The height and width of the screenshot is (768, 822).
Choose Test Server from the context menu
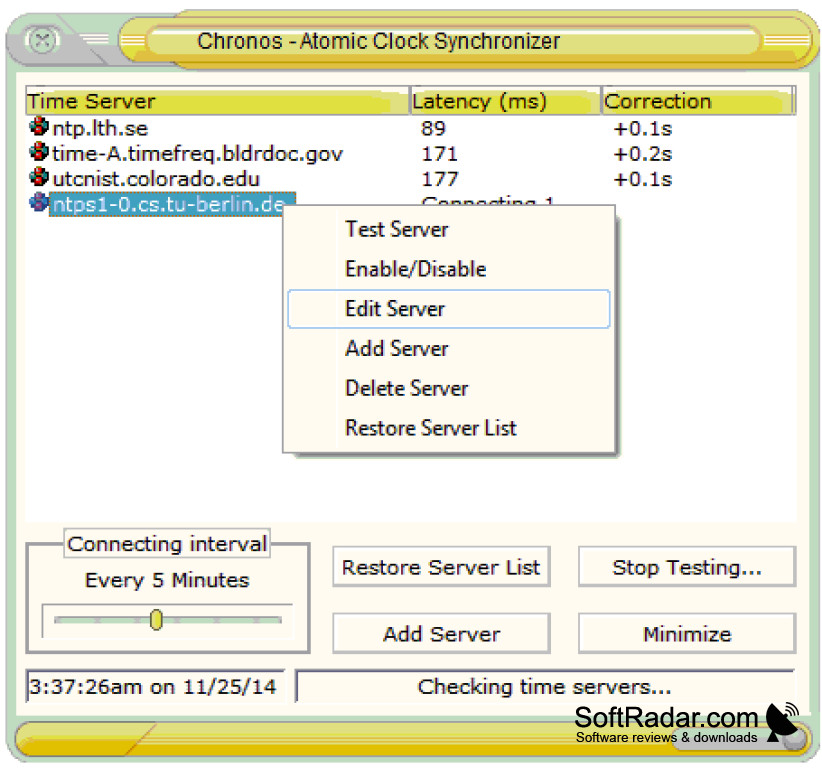click(449, 230)
